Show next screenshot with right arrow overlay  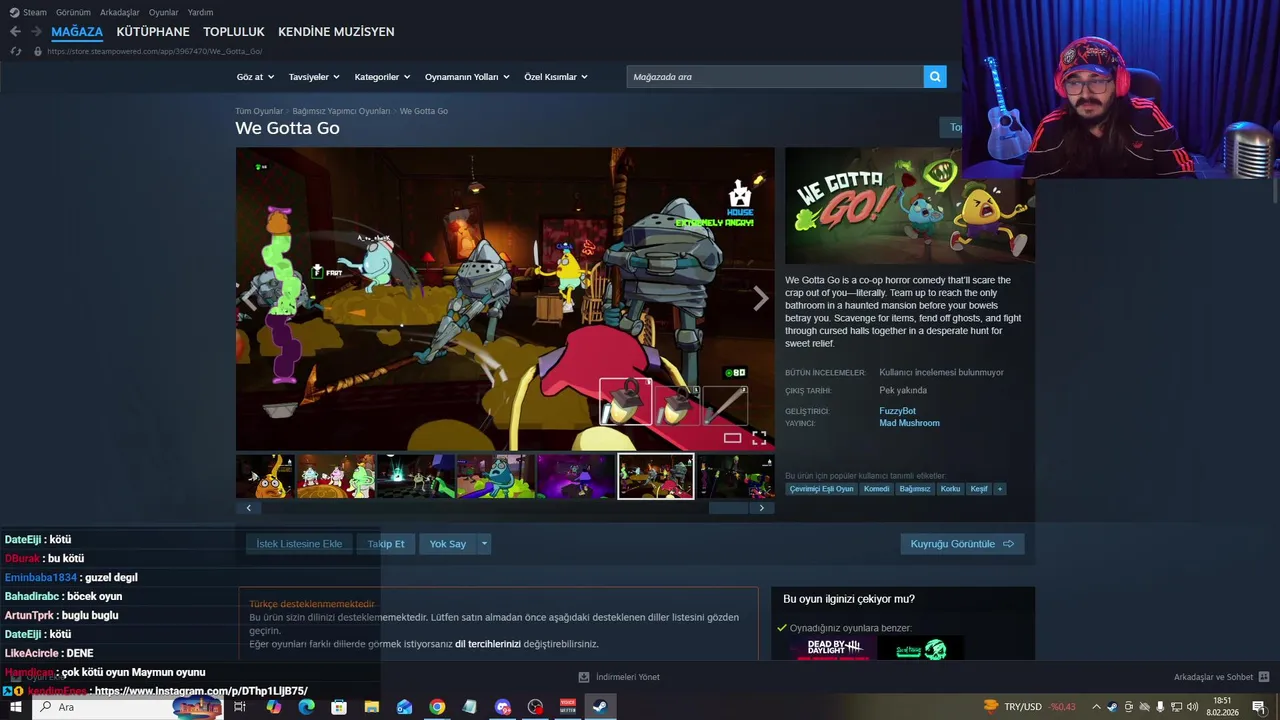[761, 298]
